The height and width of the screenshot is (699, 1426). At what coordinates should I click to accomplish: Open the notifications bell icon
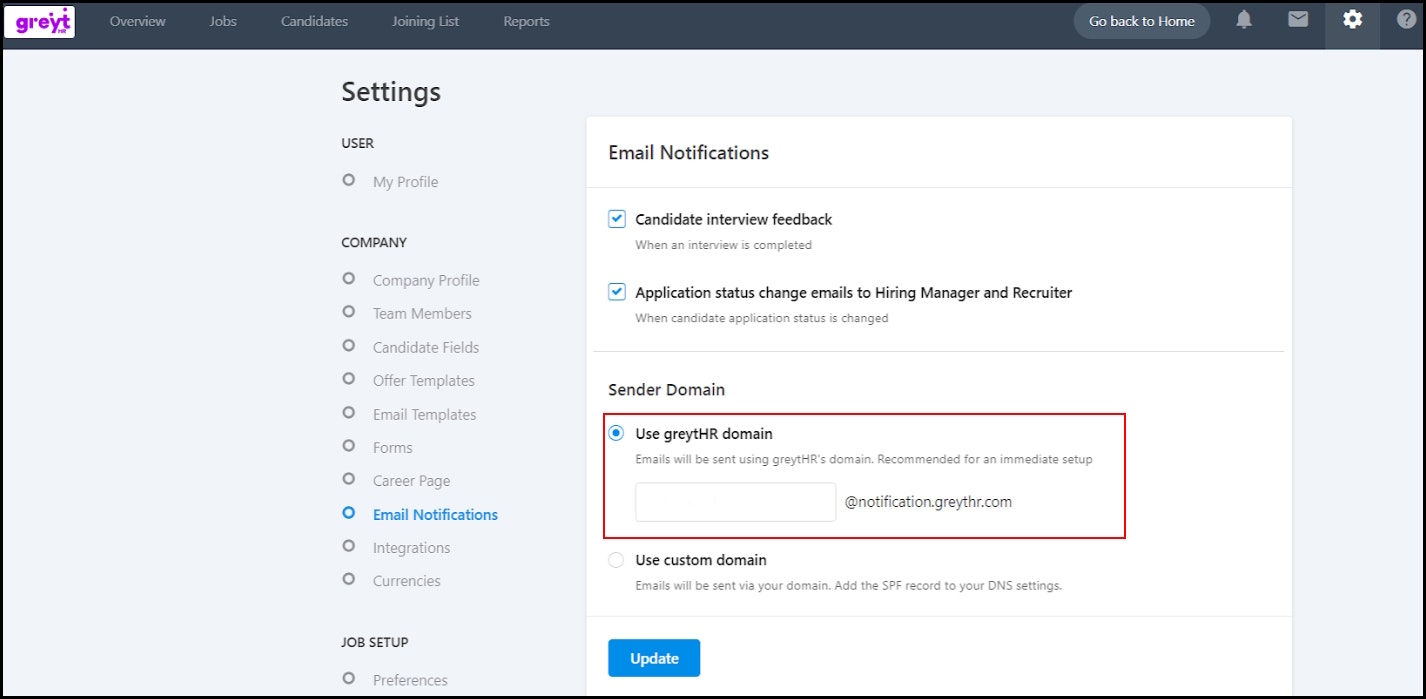(1243, 20)
